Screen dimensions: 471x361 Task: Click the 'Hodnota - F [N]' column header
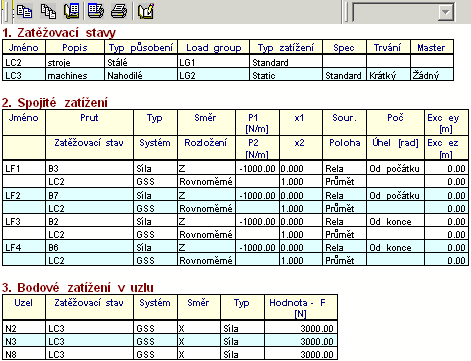[301, 307]
